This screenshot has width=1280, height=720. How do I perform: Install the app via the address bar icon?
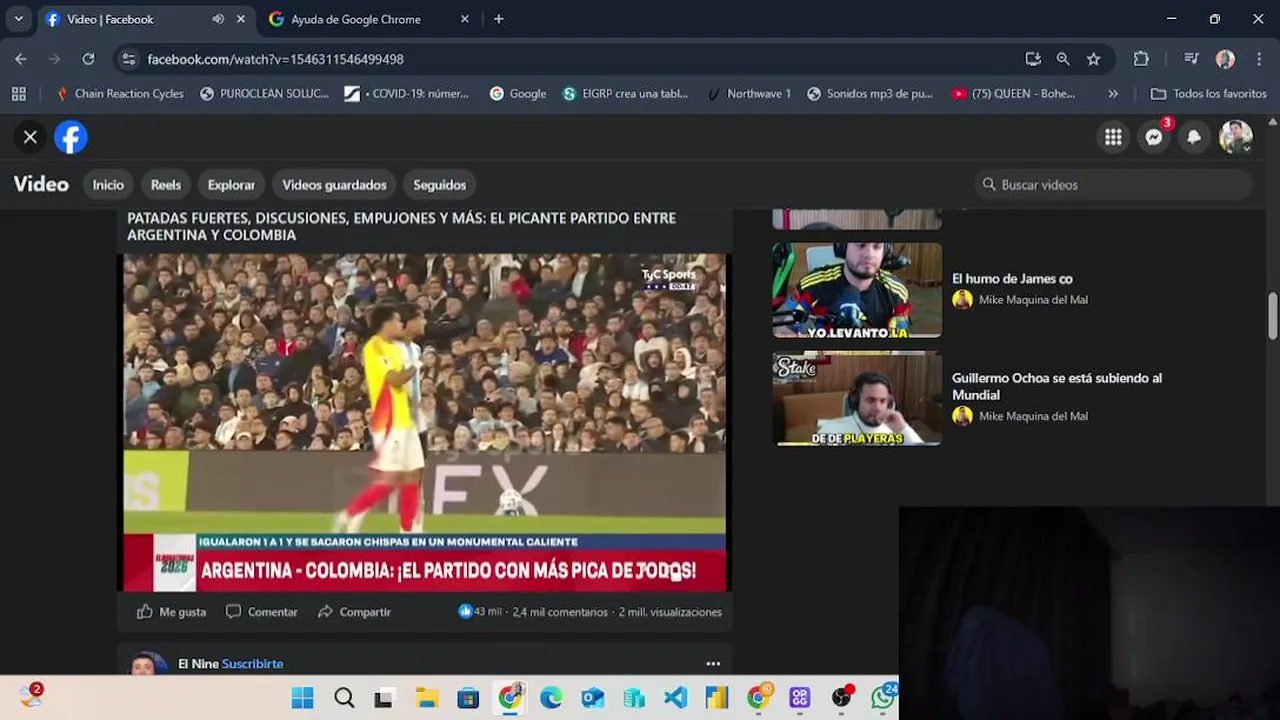pos(1033,59)
